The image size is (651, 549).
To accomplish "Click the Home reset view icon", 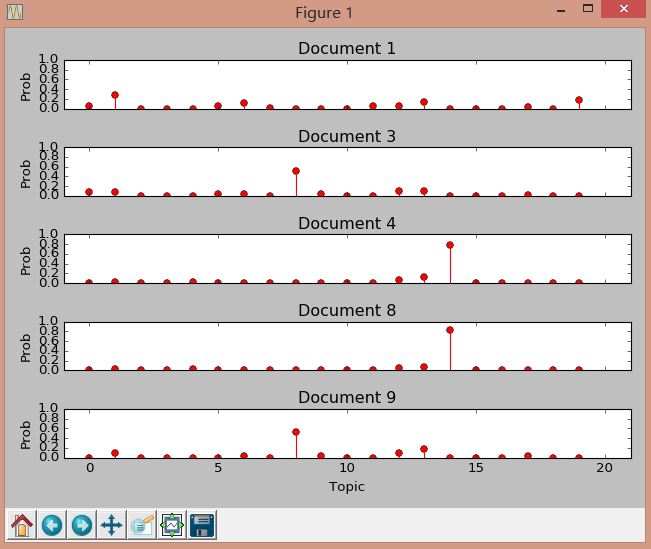I will 22,525.
